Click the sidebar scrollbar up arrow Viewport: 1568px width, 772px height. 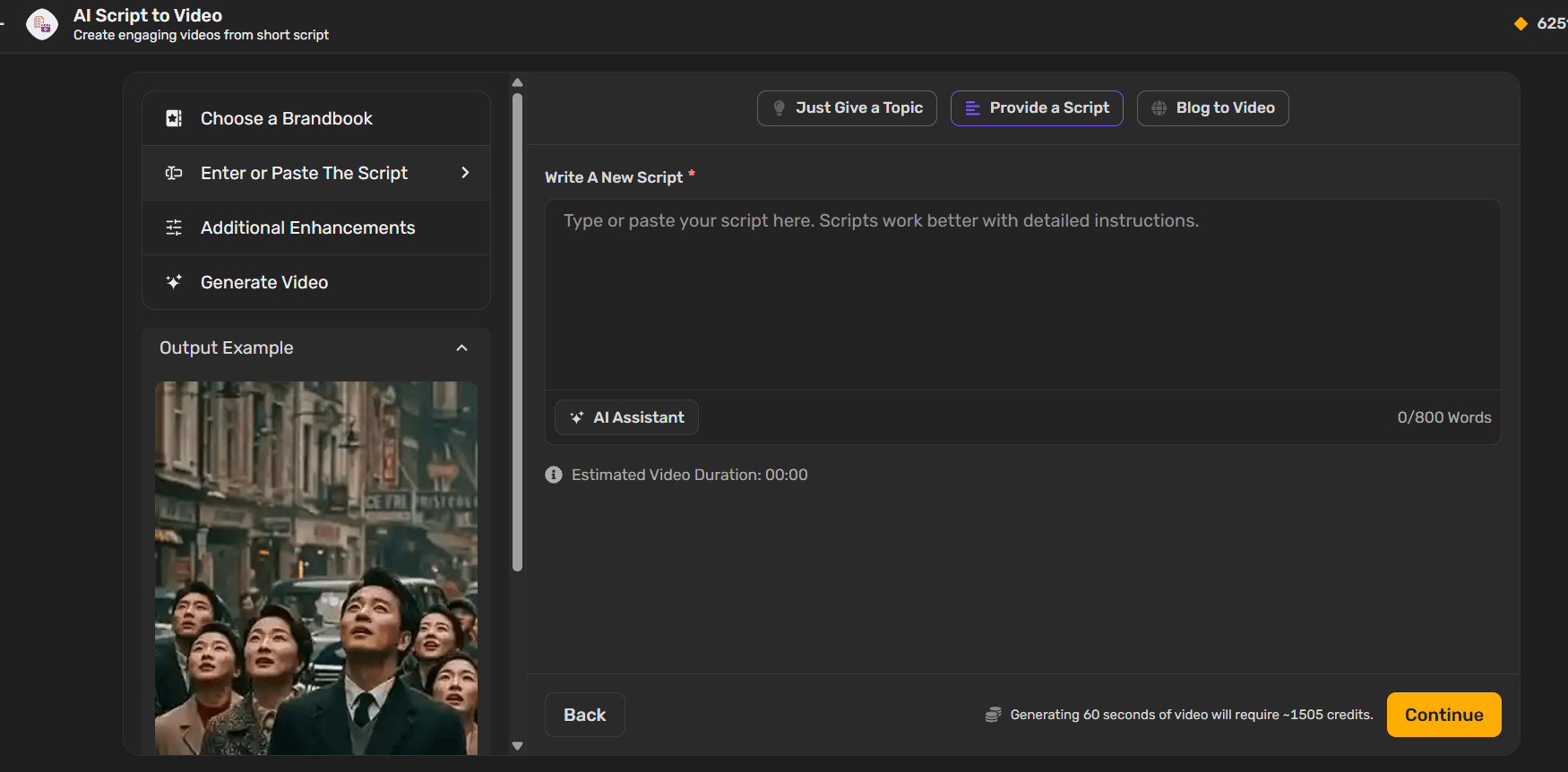517,82
